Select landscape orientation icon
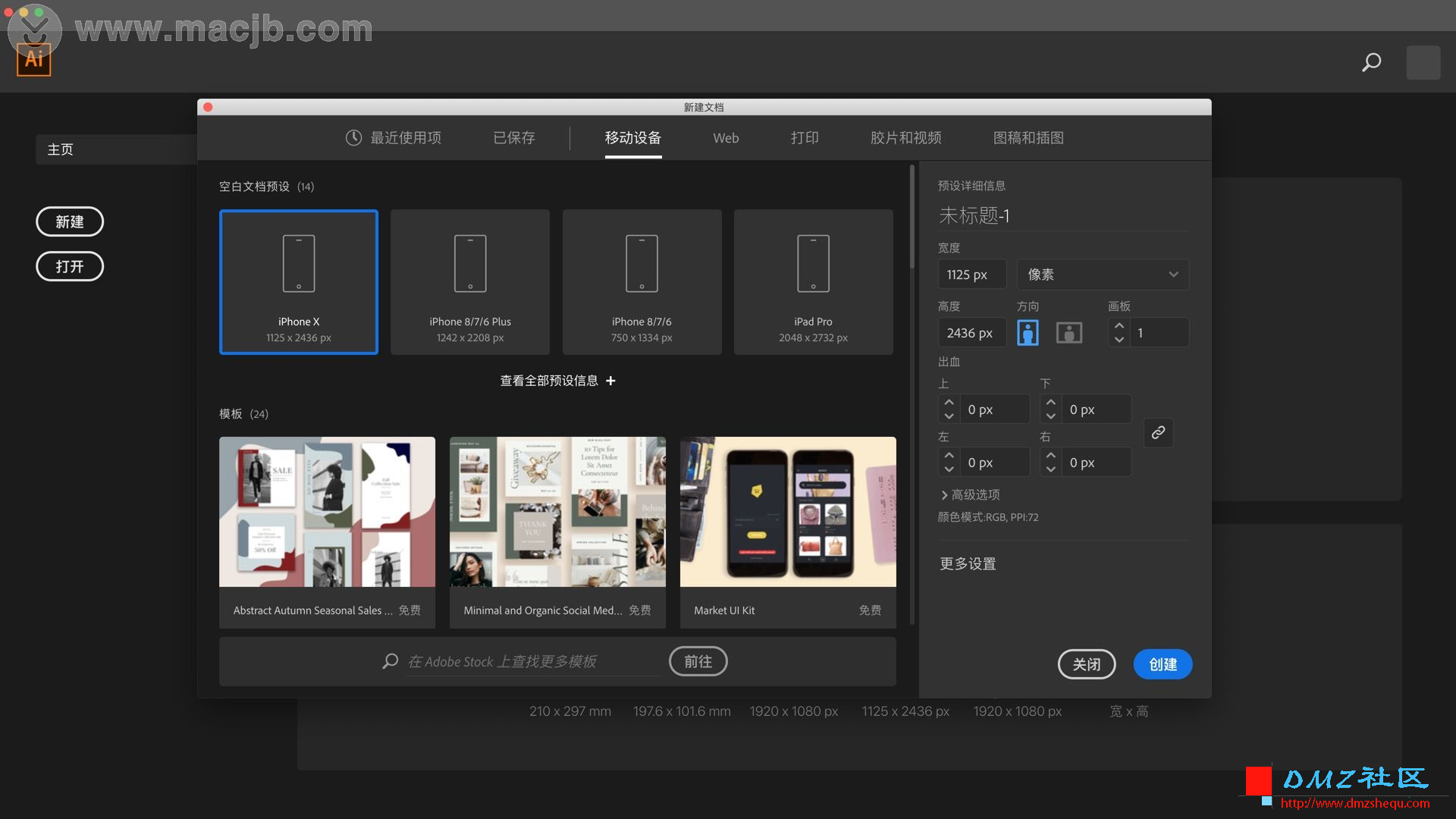Viewport: 1456px width, 819px height. (1069, 332)
